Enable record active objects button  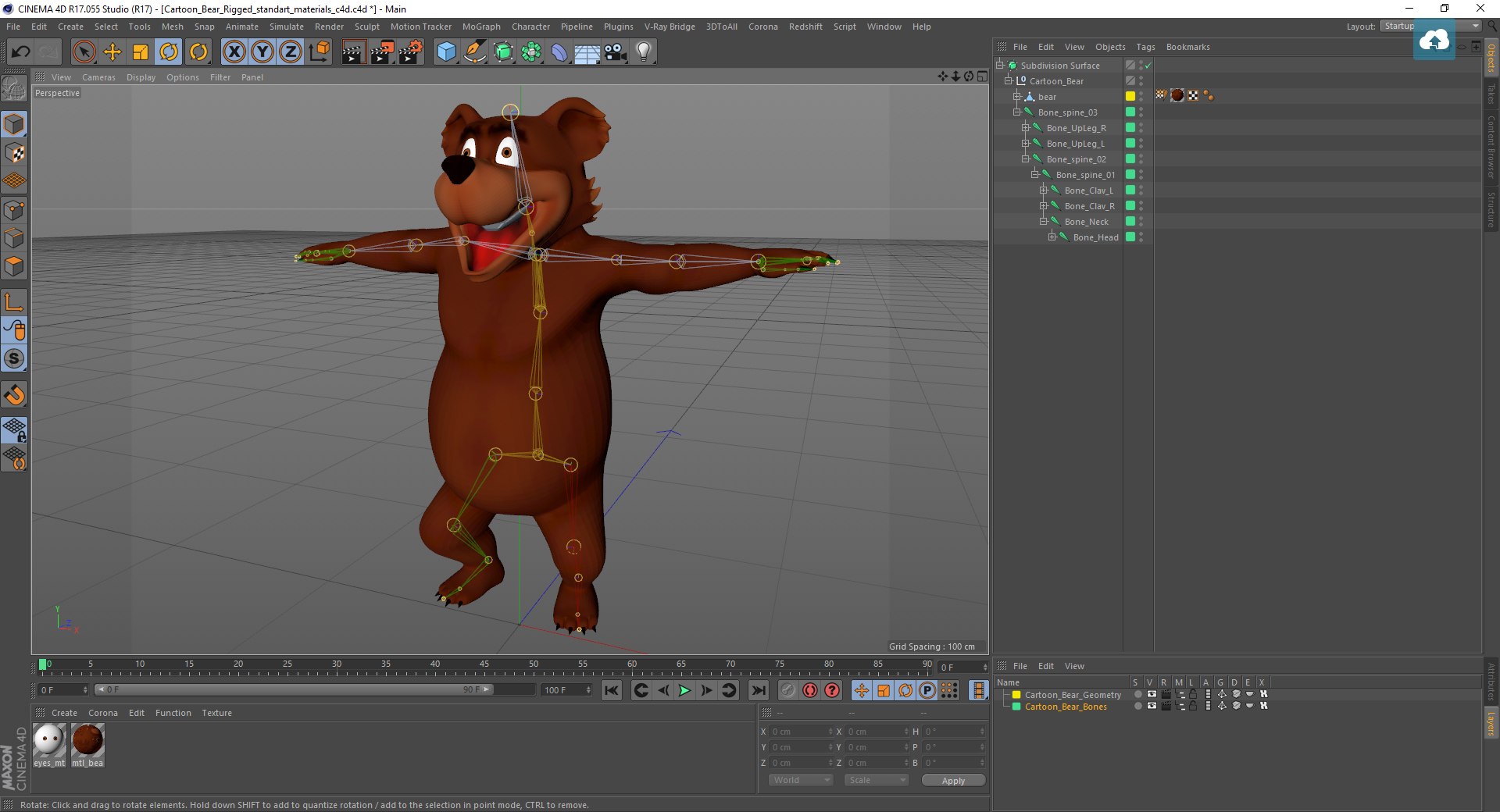pos(787,690)
